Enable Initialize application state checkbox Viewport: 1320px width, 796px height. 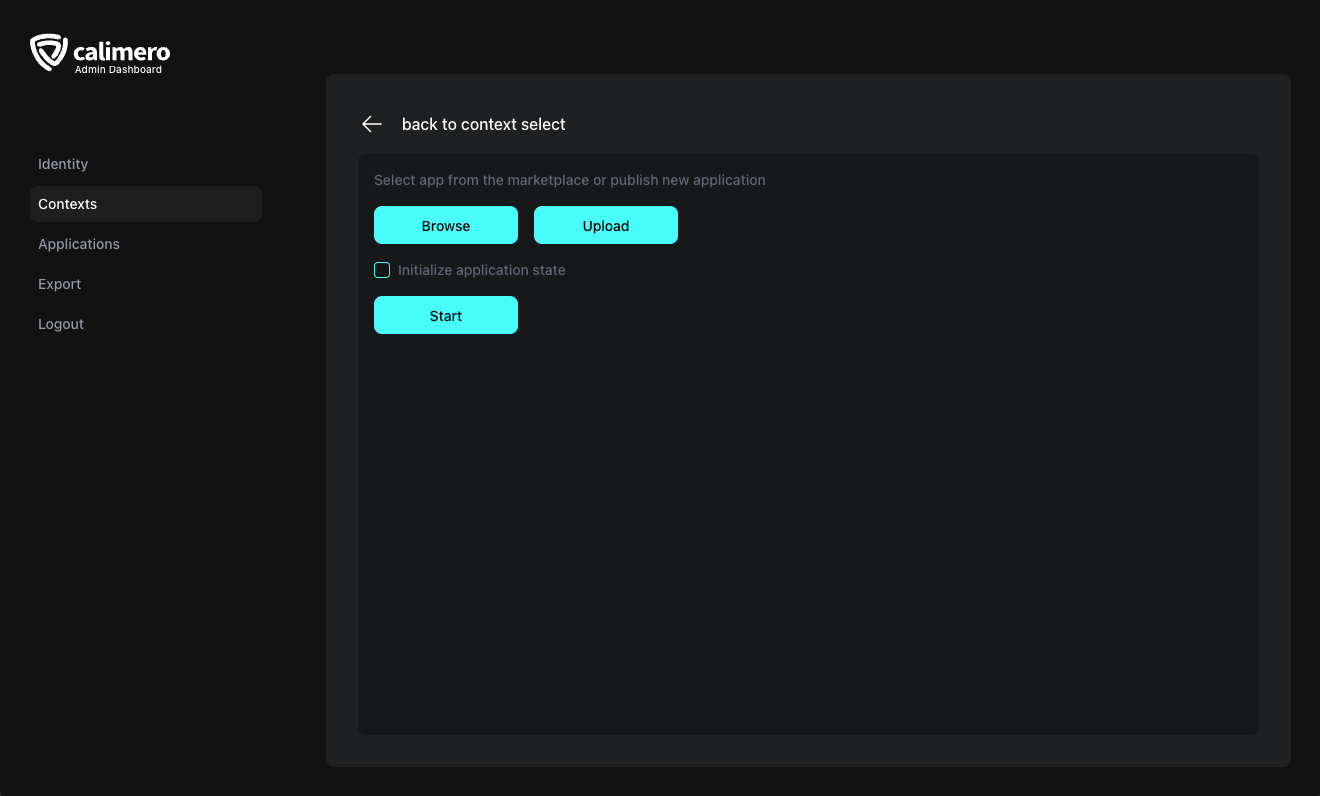pos(382,270)
